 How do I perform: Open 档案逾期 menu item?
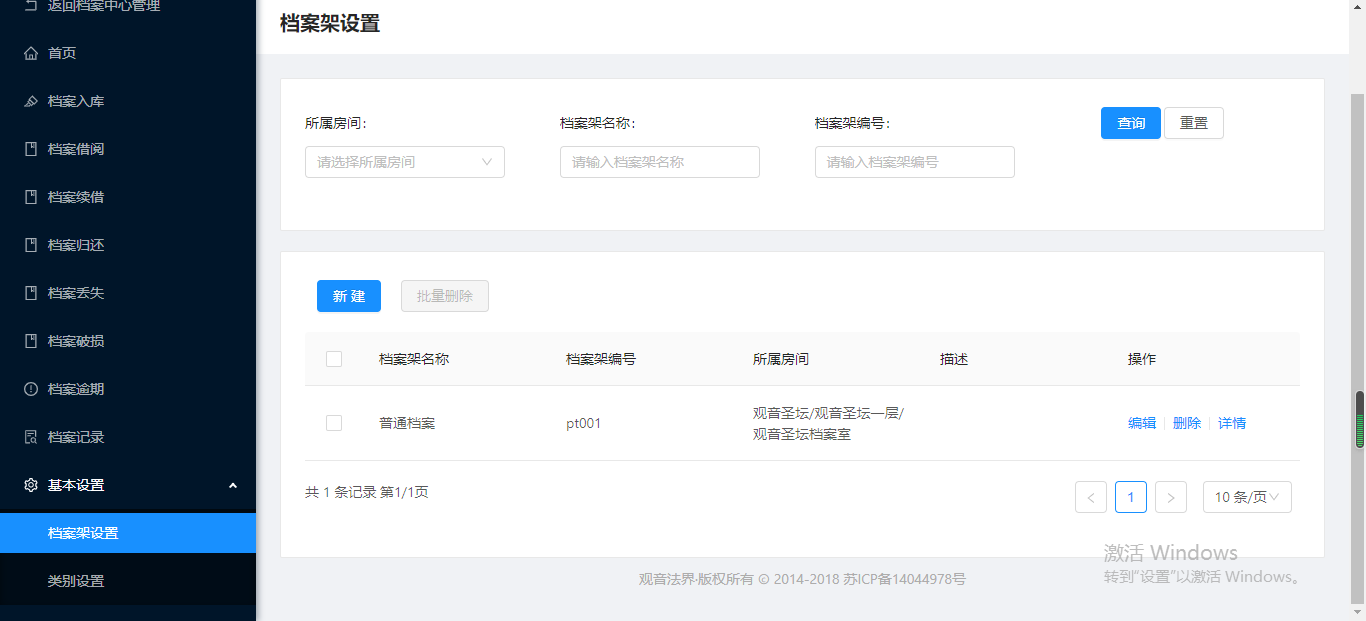pos(128,389)
